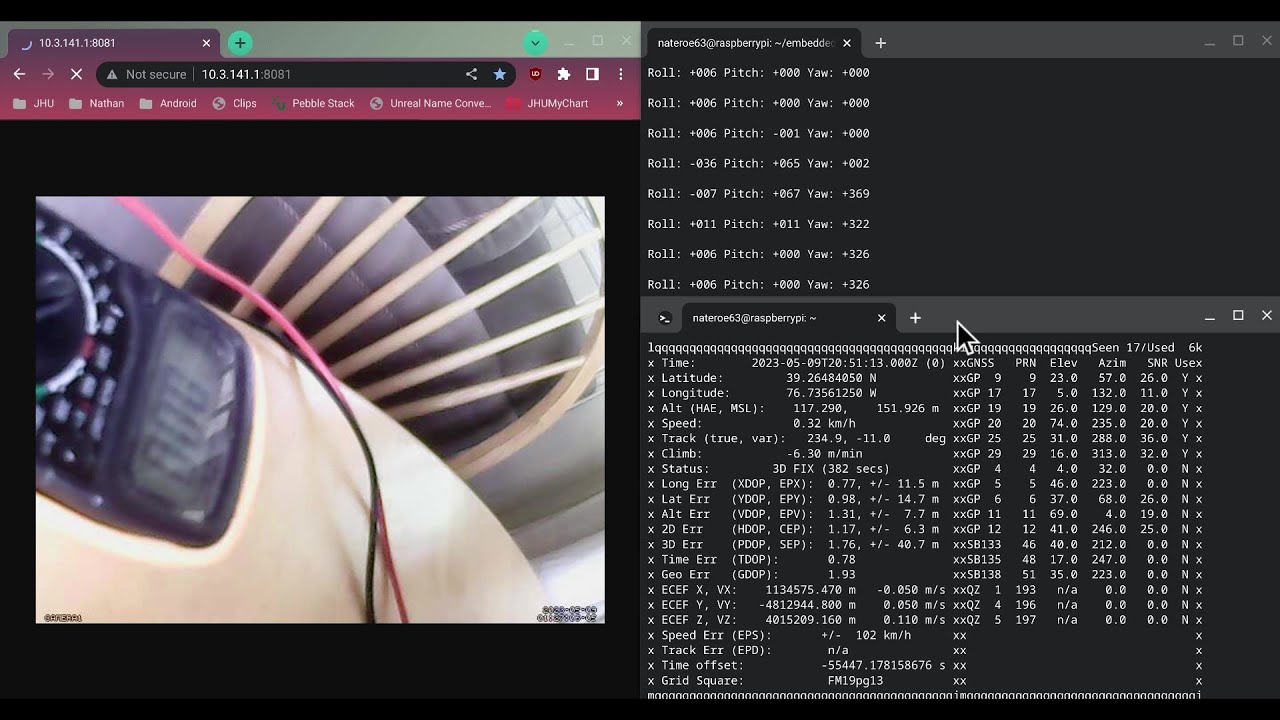1280x720 pixels.
Task: Click the Not secure site info indicator
Action: [x=147, y=74]
